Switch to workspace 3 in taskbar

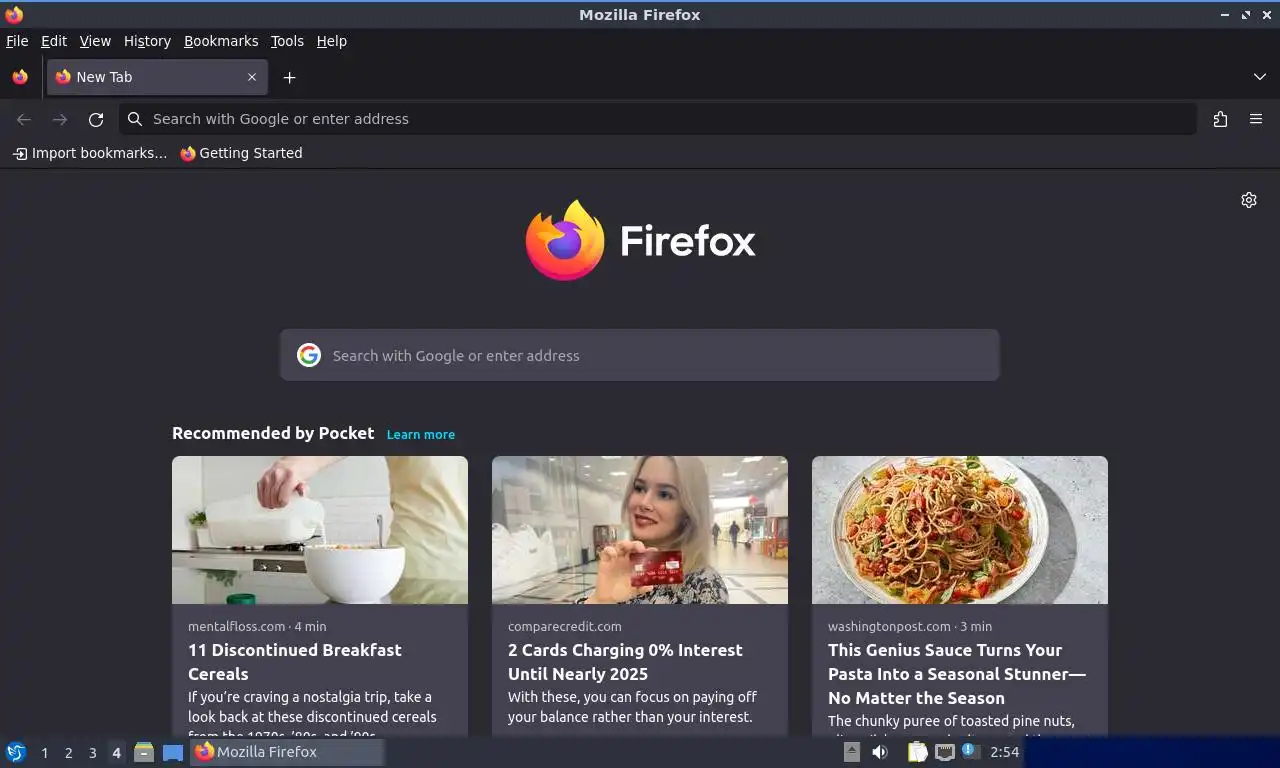pyautogui.click(x=92, y=753)
